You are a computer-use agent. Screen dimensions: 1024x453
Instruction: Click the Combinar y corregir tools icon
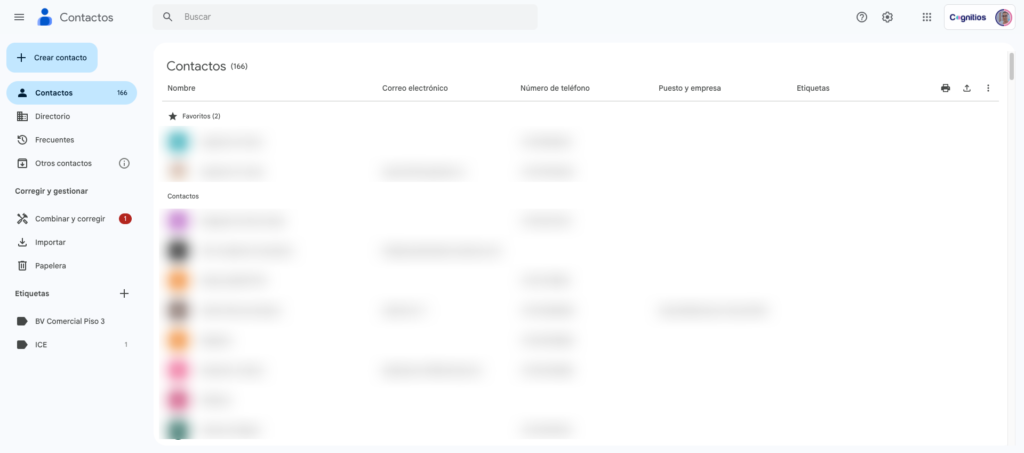click(x=22, y=219)
